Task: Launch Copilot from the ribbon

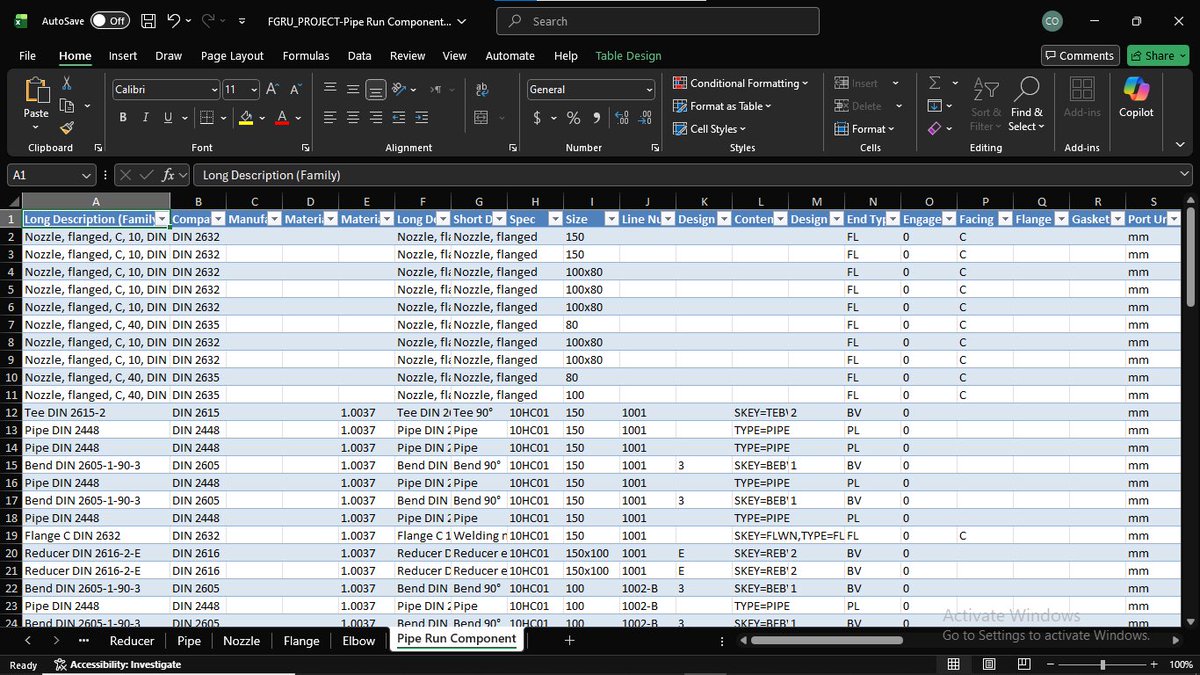Action: (1136, 97)
